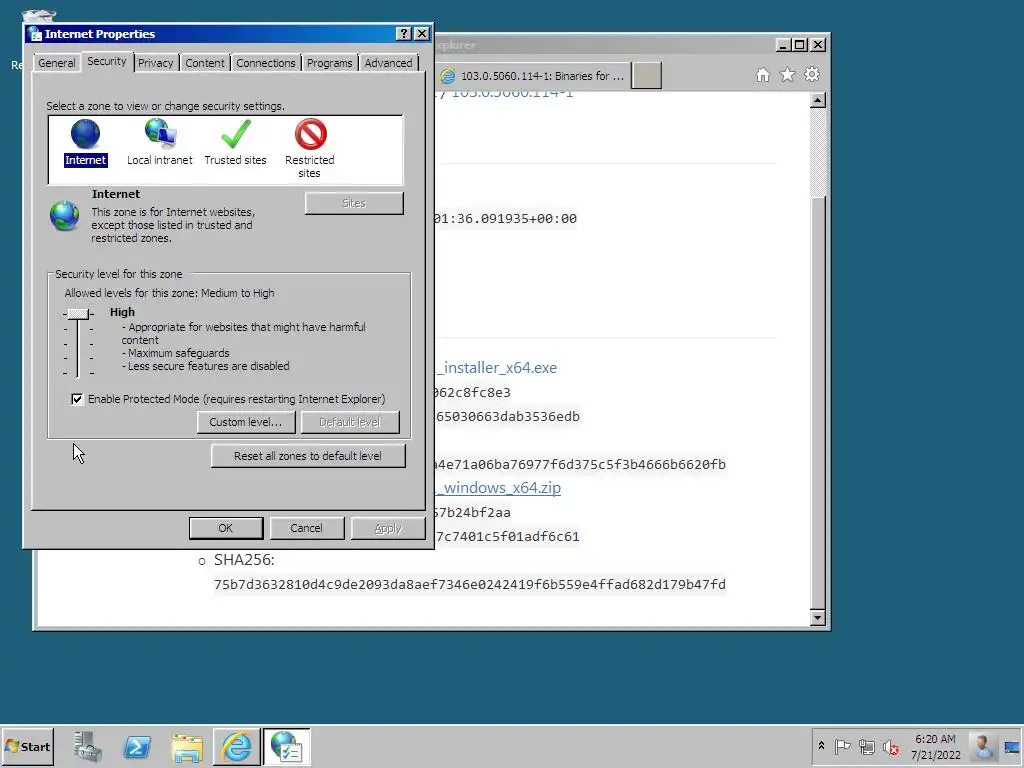Viewport: 1024px width, 768px height.
Task: Click the installer_x64.exe download link
Action: point(496,368)
